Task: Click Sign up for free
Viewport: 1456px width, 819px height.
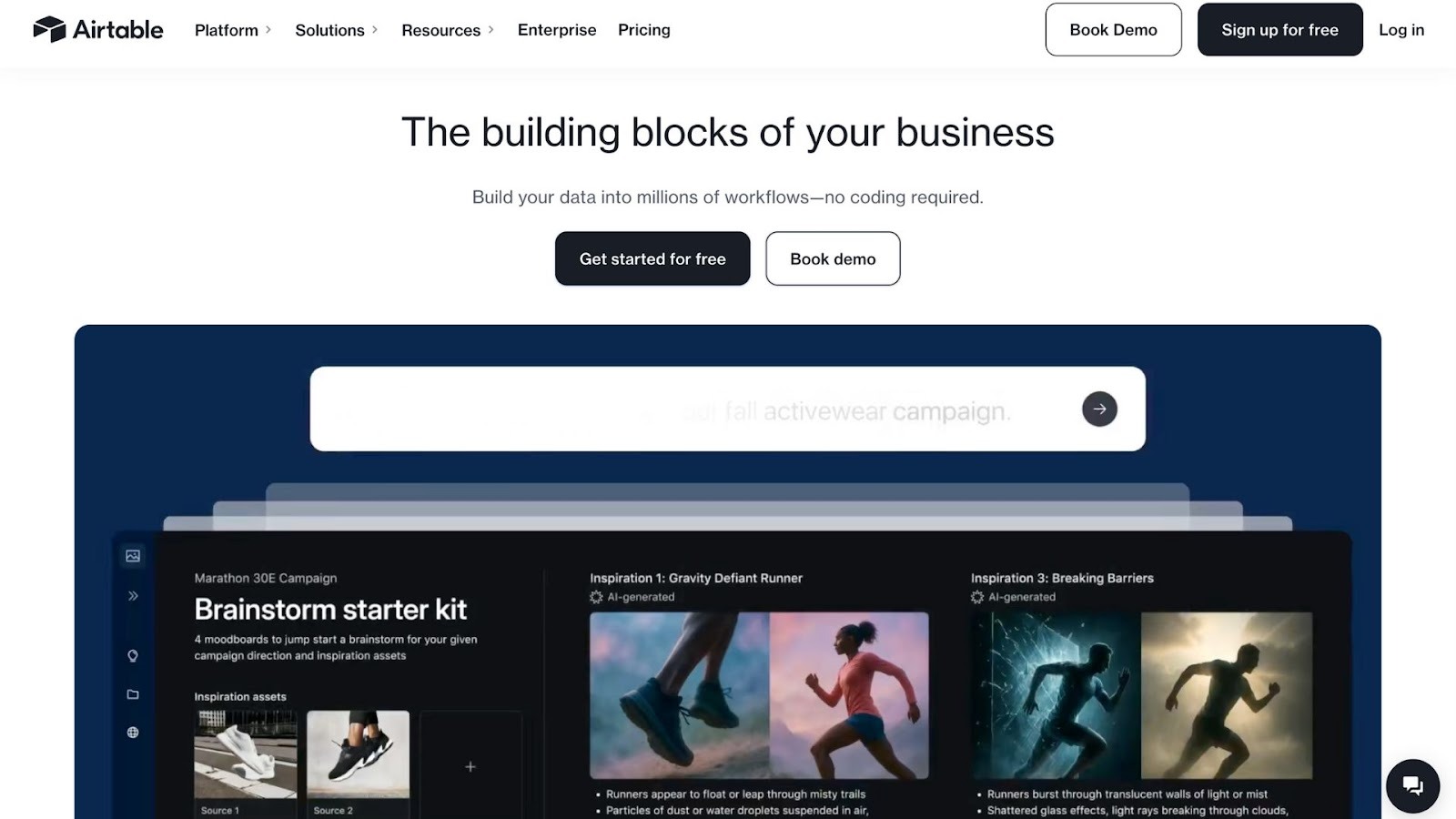Action: click(x=1279, y=30)
